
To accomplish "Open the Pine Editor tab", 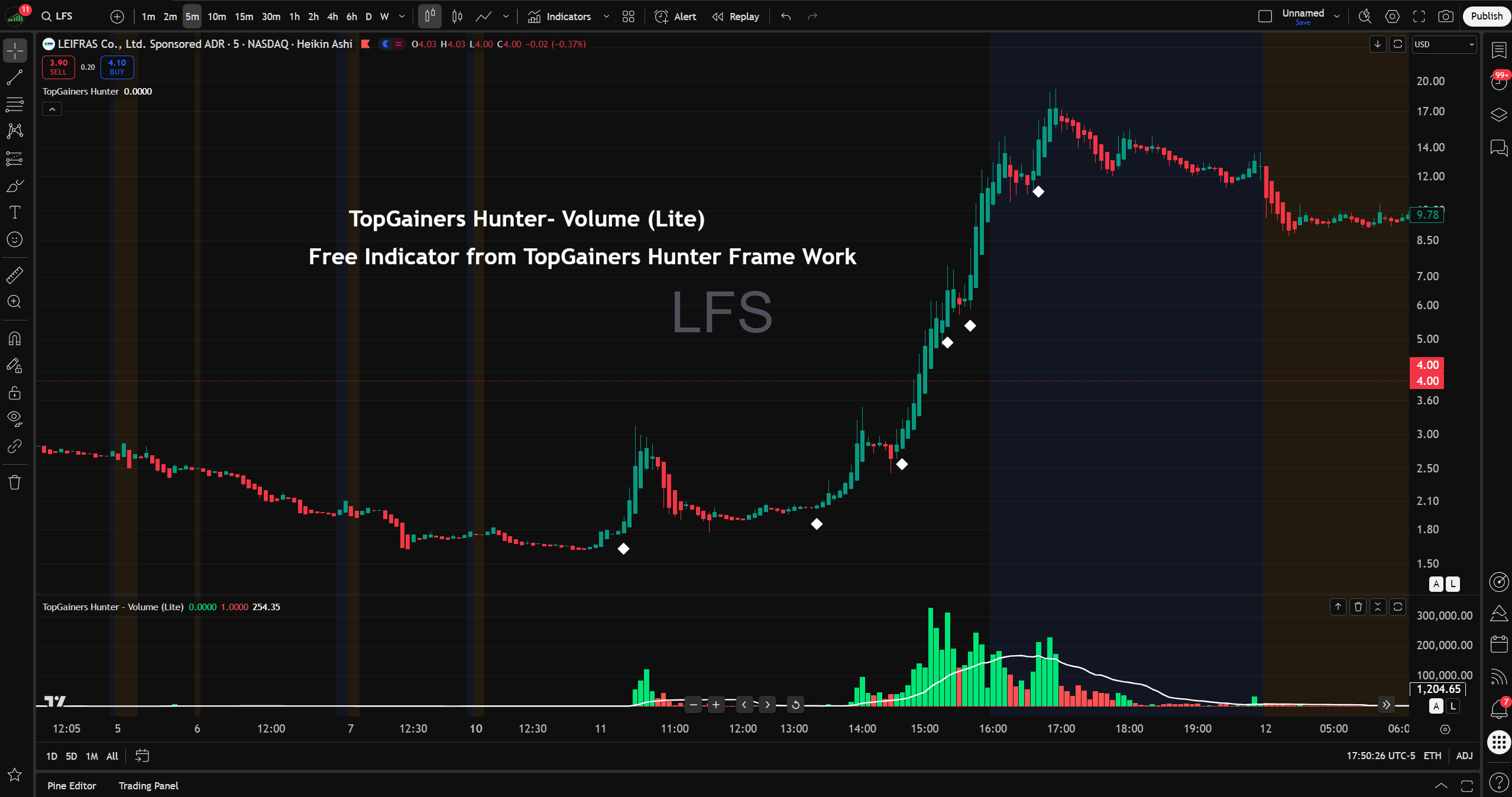I will pos(71,786).
